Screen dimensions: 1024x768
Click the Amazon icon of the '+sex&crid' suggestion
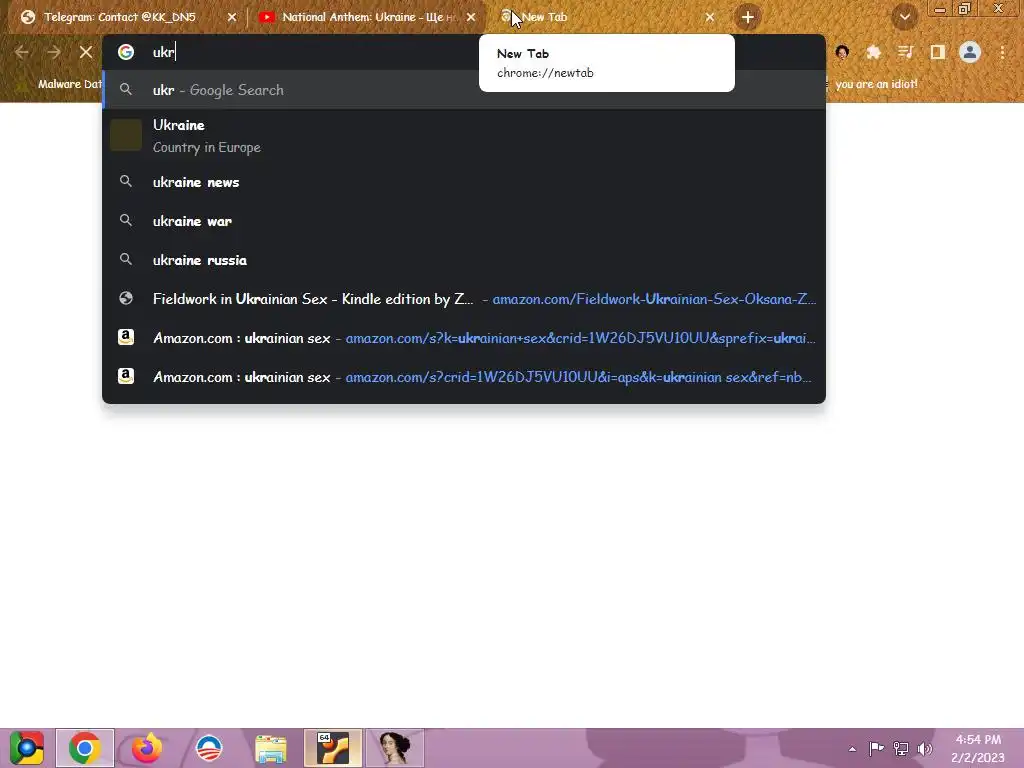[x=126, y=337]
